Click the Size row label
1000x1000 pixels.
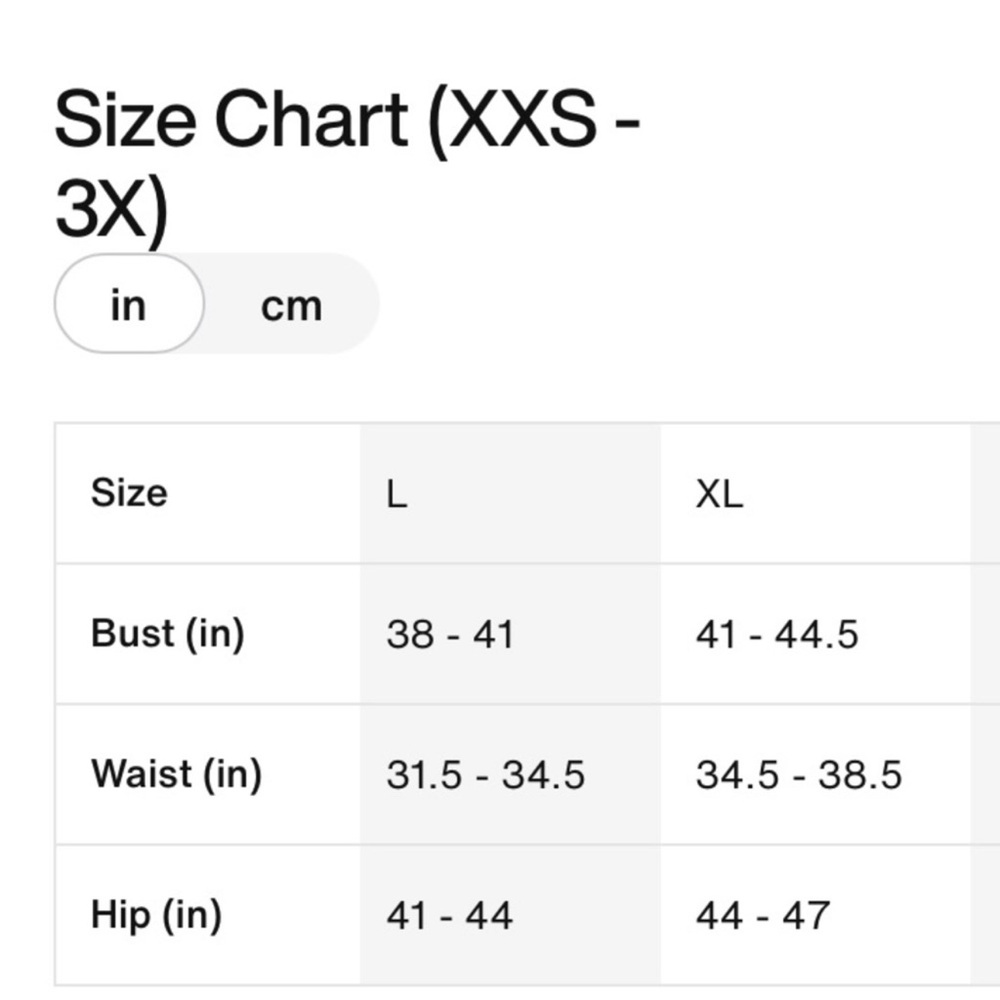[x=129, y=493]
